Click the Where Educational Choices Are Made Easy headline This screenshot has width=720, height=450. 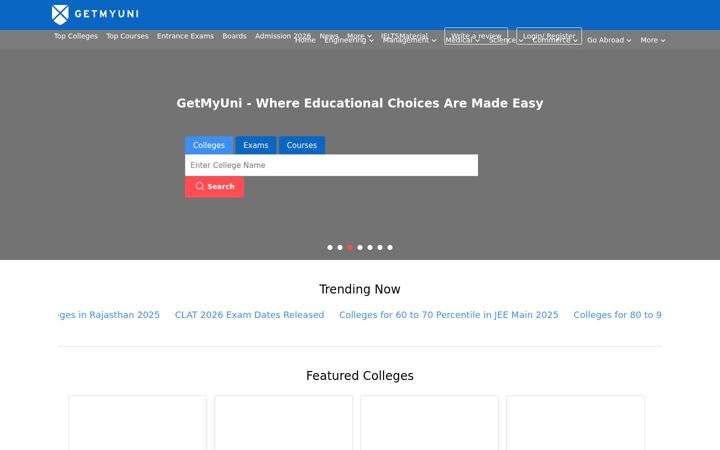360,103
